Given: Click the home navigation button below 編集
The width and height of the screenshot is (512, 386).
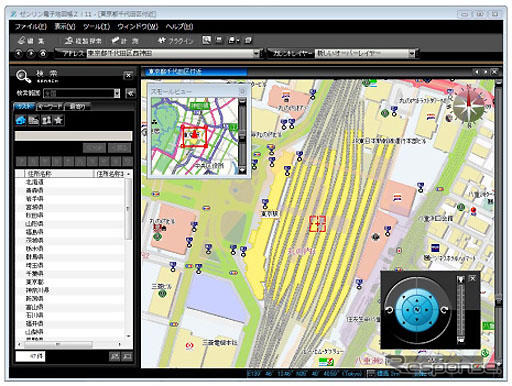Looking at the screenshot, I should click(x=43, y=53).
